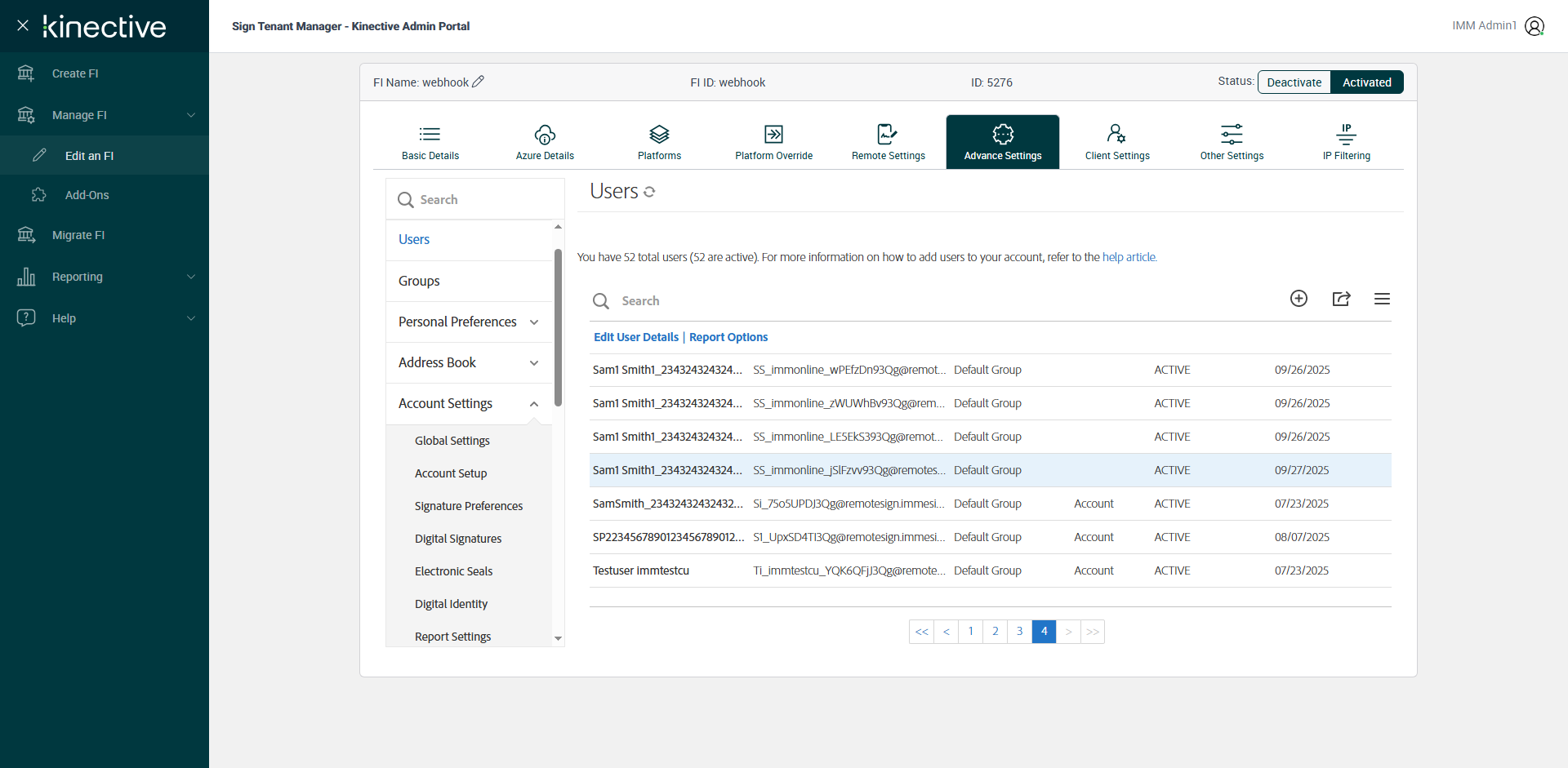
Task: Click the pencil icon beside FI Name
Action: 479,82
